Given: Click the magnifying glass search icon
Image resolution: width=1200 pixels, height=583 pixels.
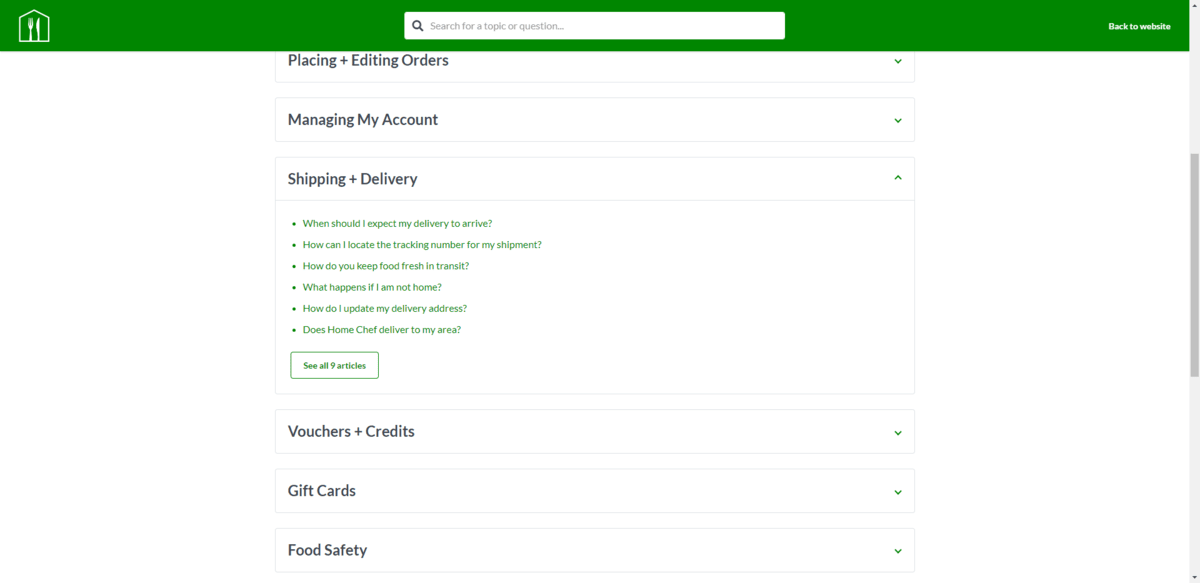Looking at the screenshot, I should [x=418, y=26].
